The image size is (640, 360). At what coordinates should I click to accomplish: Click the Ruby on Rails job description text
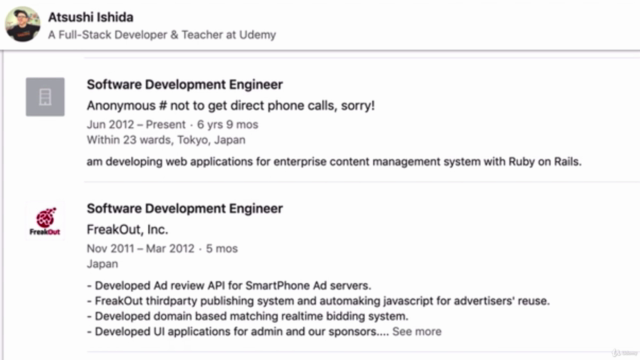334,162
